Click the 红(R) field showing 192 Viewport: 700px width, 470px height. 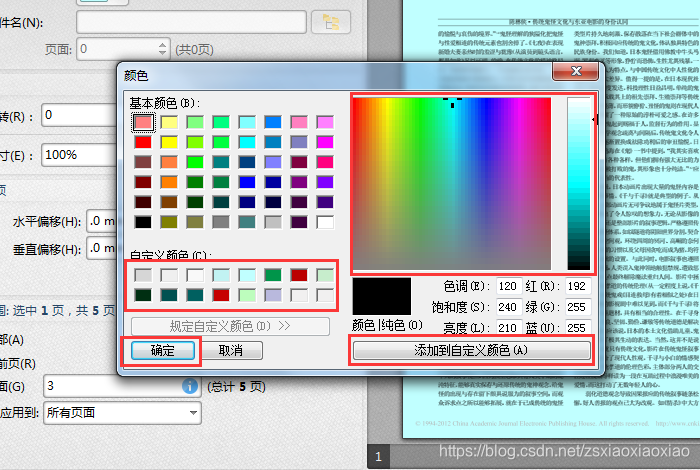(x=577, y=286)
